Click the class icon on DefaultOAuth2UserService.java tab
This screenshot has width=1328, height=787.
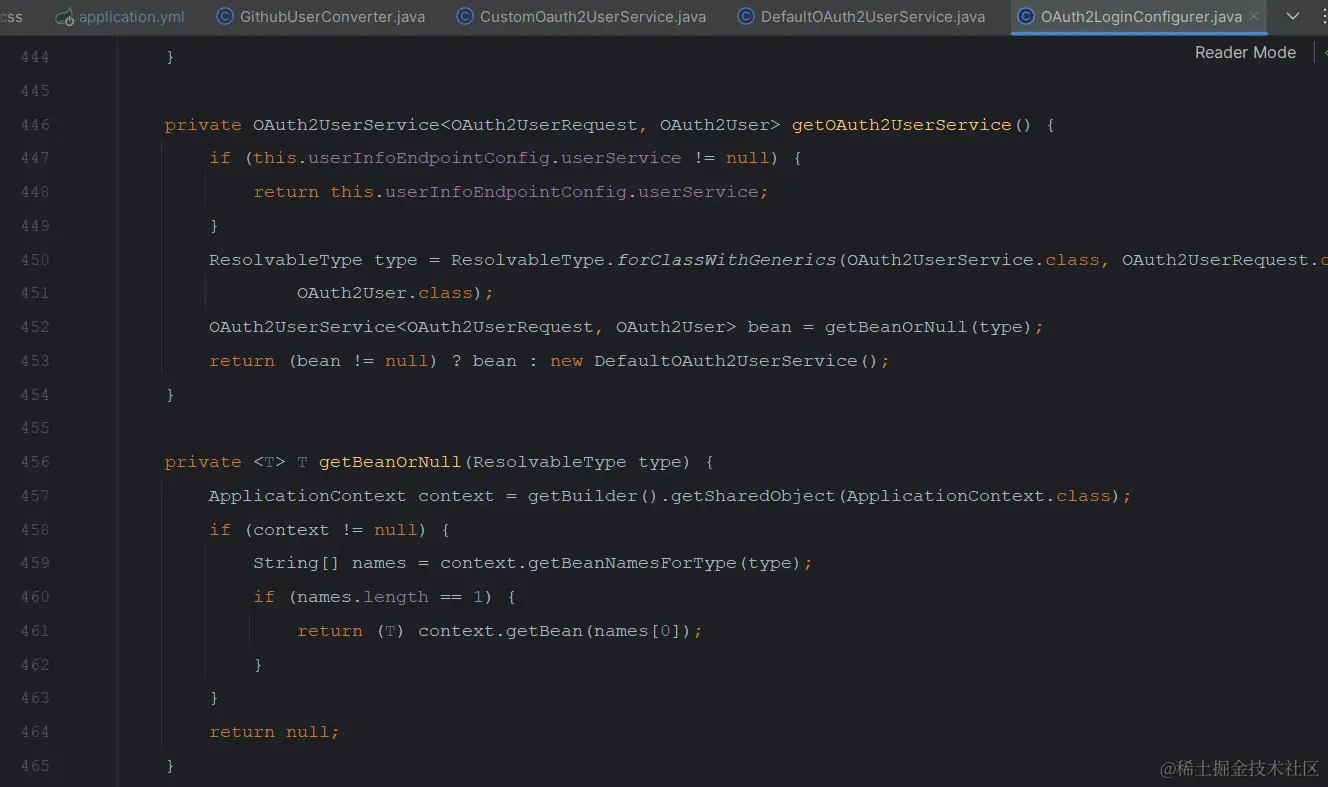[746, 17]
